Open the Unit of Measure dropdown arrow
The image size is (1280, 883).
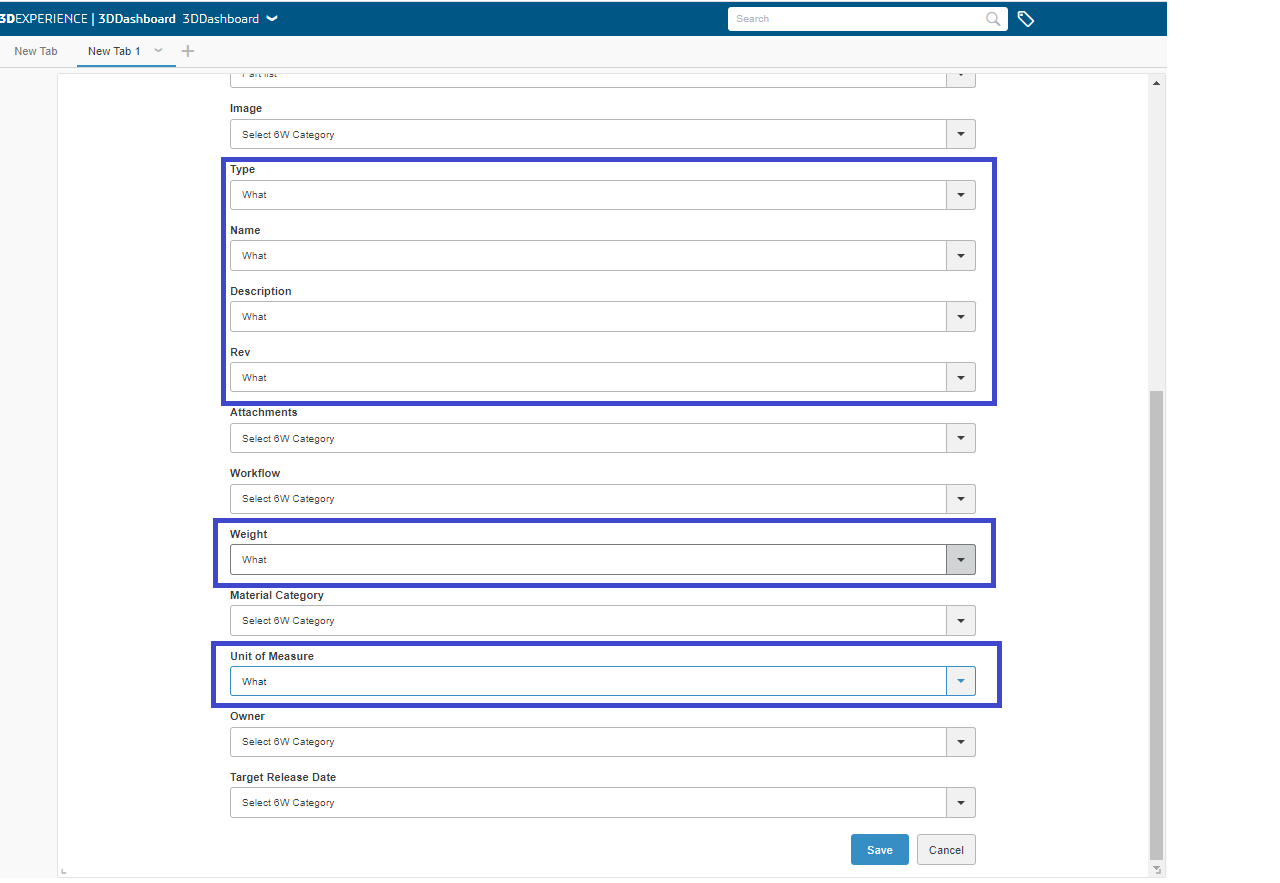(960, 681)
